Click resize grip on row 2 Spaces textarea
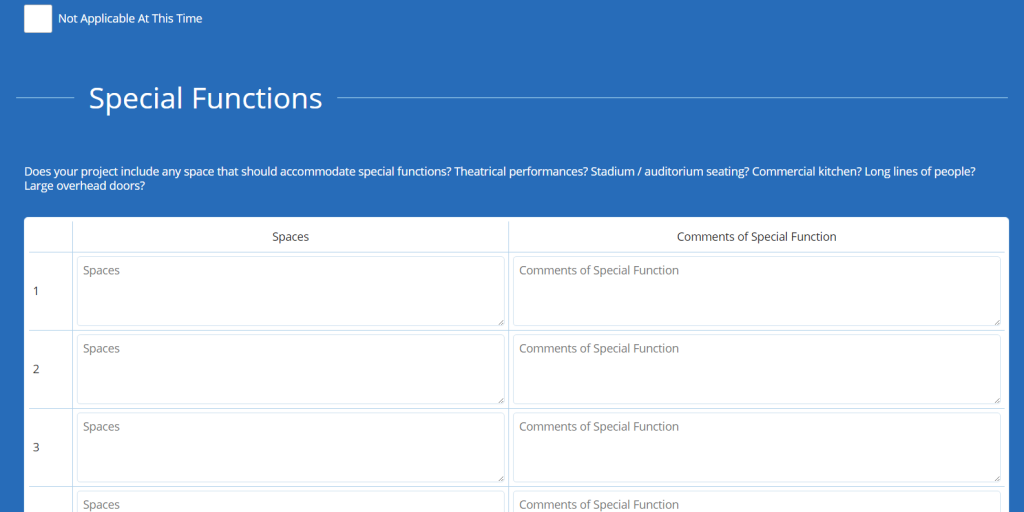Image resolution: width=1024 pixels, height=512 pixels. [x=500, y=399]
